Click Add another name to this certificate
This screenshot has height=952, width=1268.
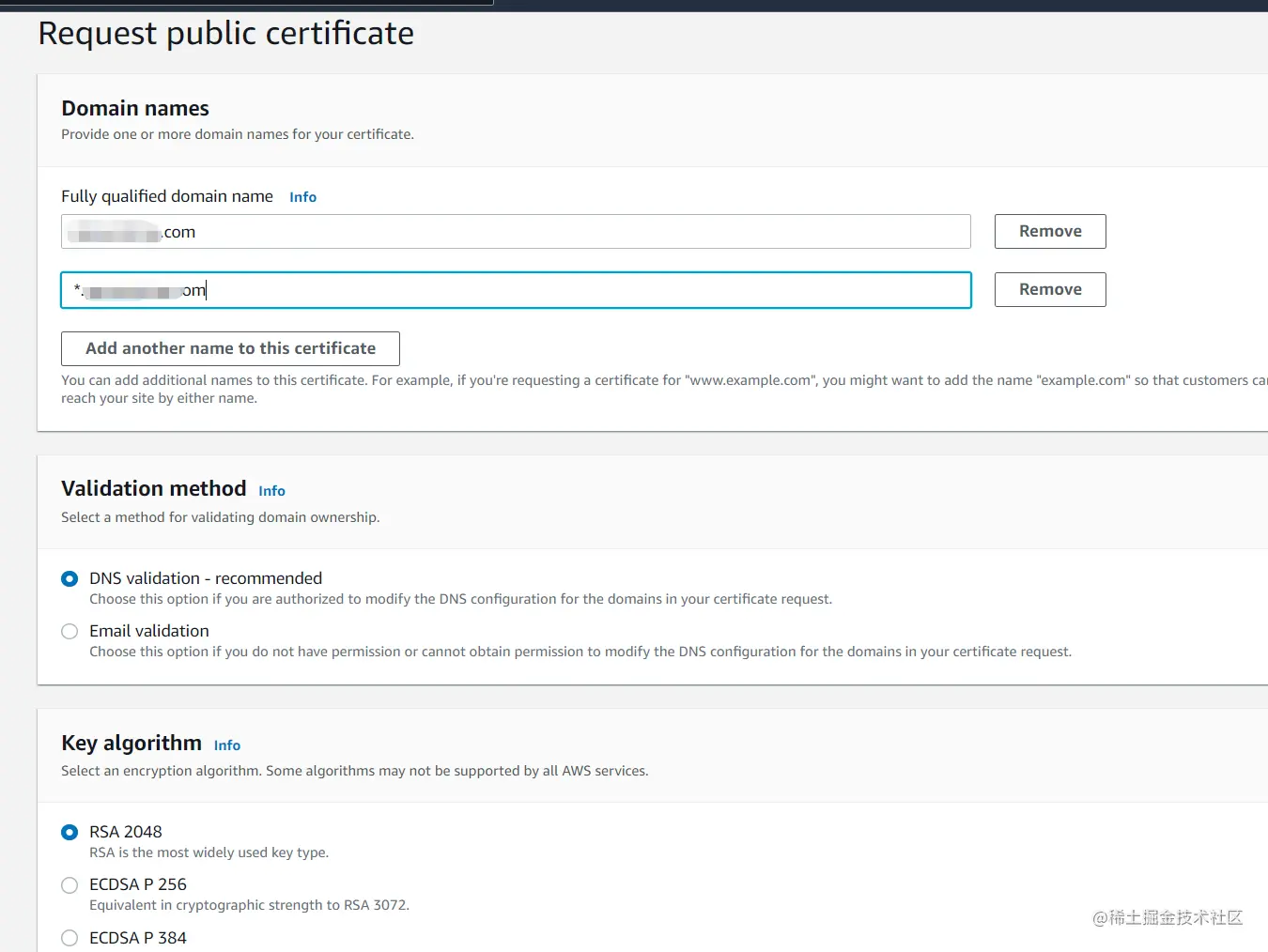pos(230,348)
